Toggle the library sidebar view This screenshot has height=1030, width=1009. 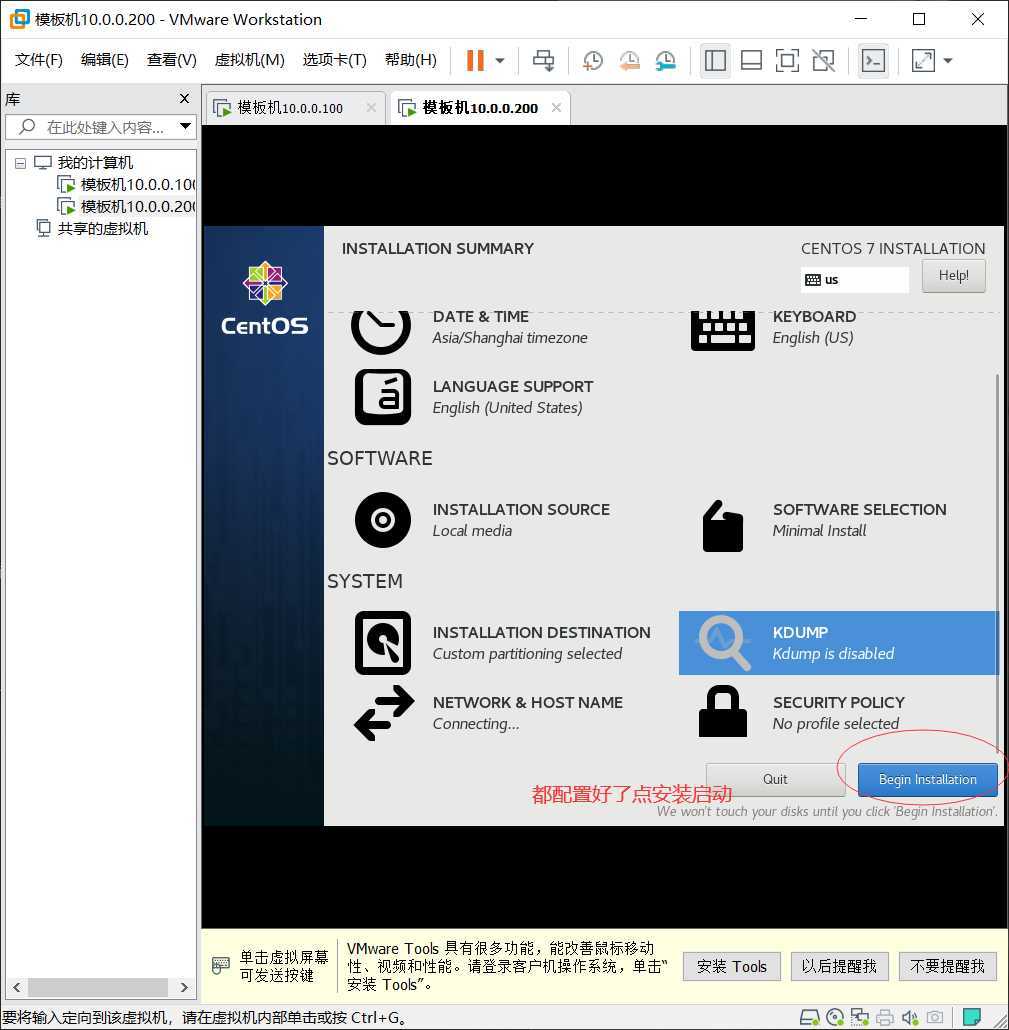(715, 60)
